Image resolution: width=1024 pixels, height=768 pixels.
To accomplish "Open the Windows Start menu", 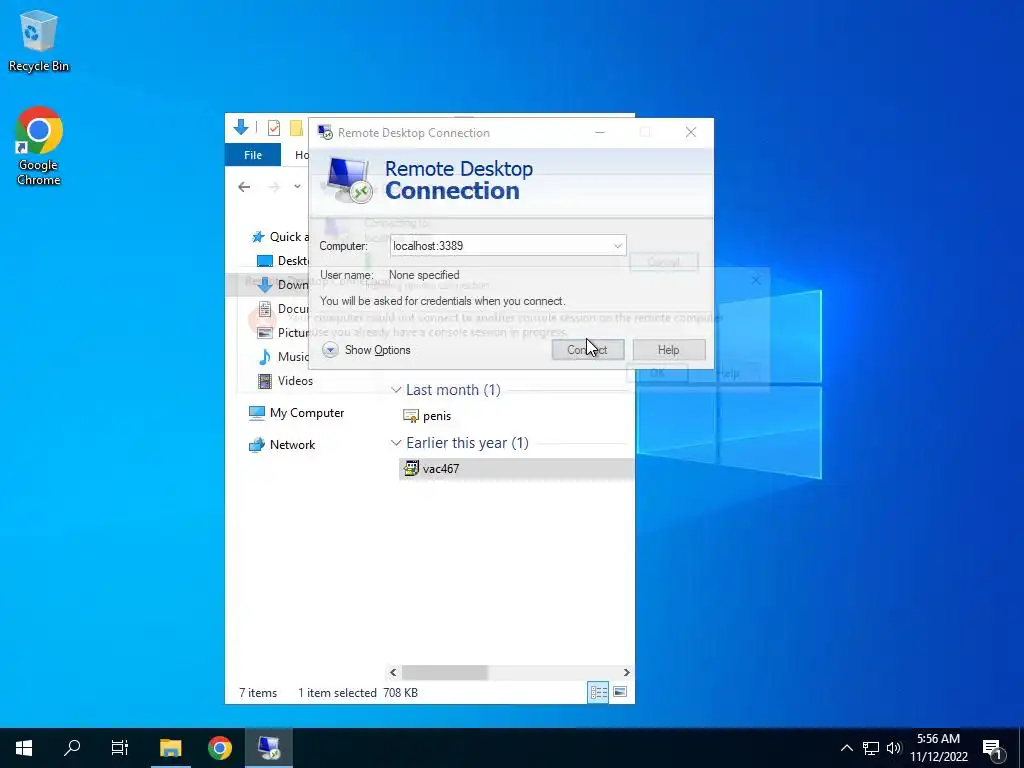I will (x=24, y=748).
